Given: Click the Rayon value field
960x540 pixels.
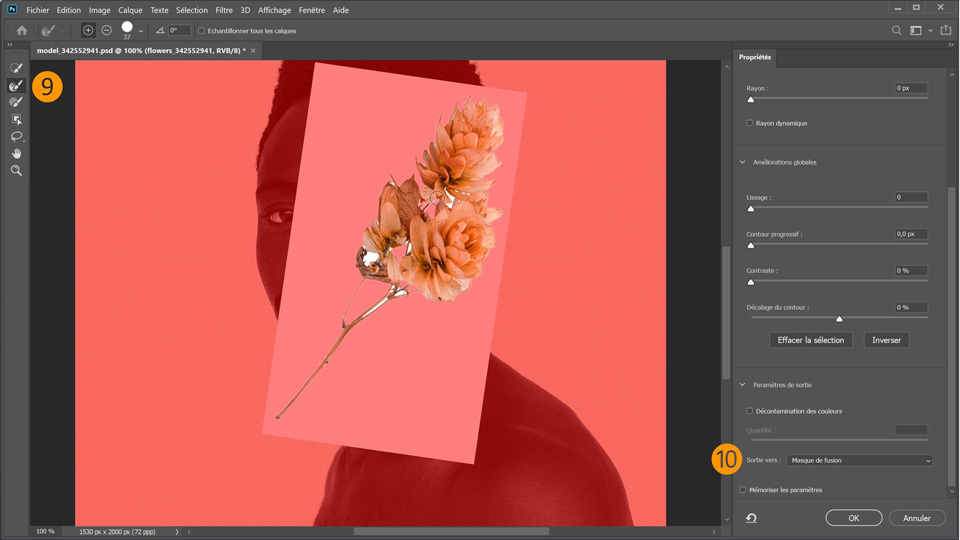Looking at the screenshot, I should (911, 88).
